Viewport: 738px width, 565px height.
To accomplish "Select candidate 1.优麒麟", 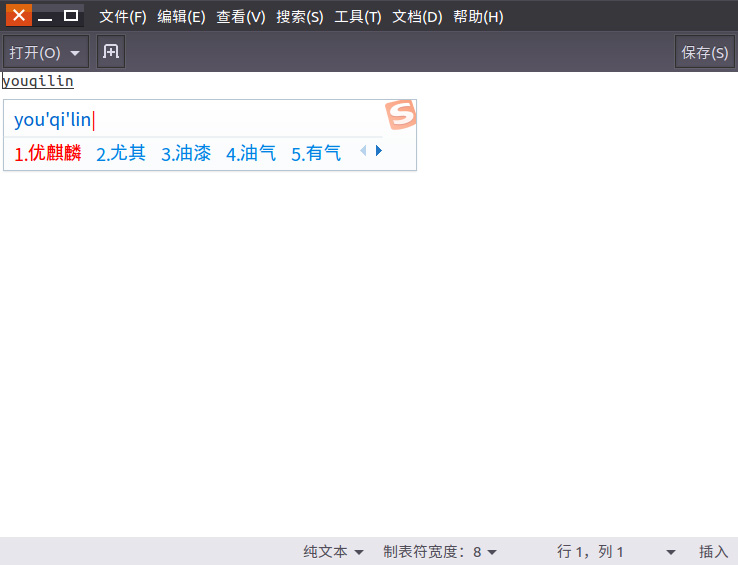I will click(48, 153).
